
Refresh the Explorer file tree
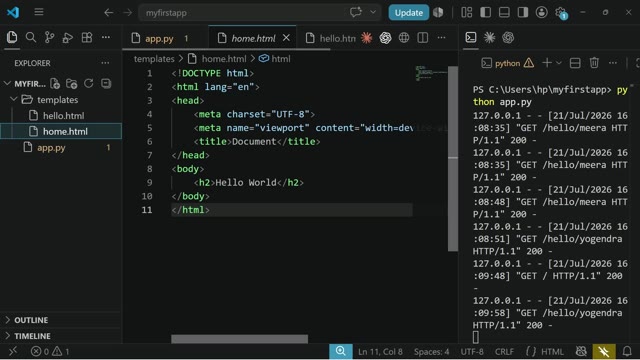click(x=89, y=83)
